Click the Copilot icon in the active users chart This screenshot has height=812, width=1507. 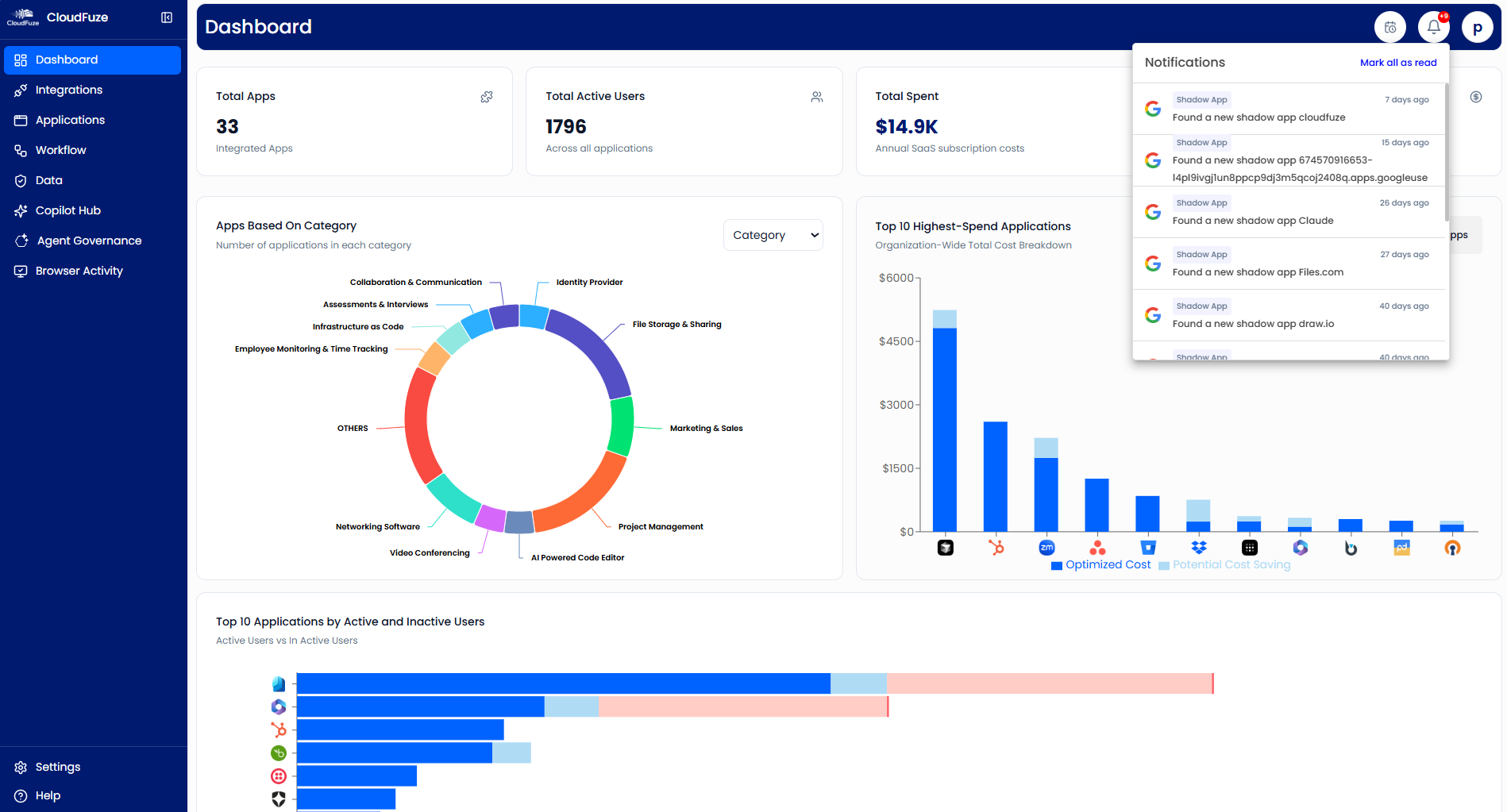279,706
